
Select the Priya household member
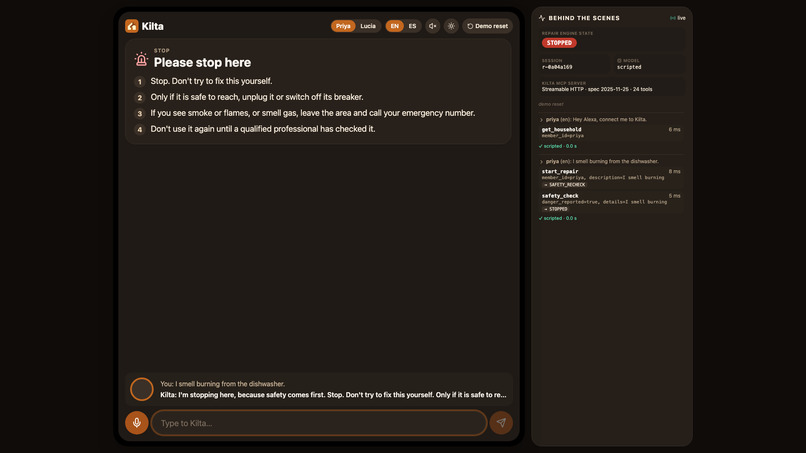click(343, 26)
